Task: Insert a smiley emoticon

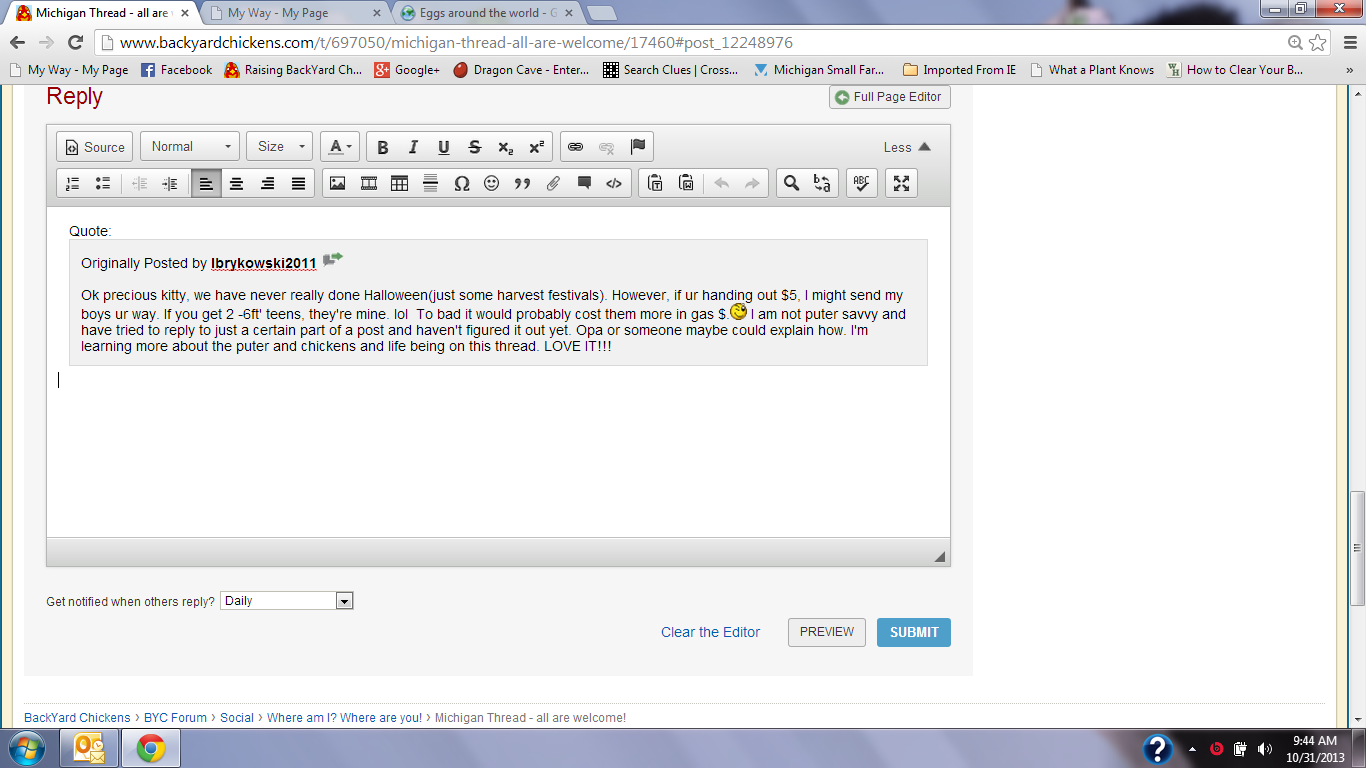Action: (491, 183)
